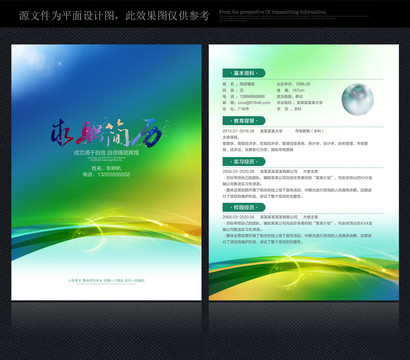Select the right resume content page
This screenshot has width=410, height=360.
[304, 172]
